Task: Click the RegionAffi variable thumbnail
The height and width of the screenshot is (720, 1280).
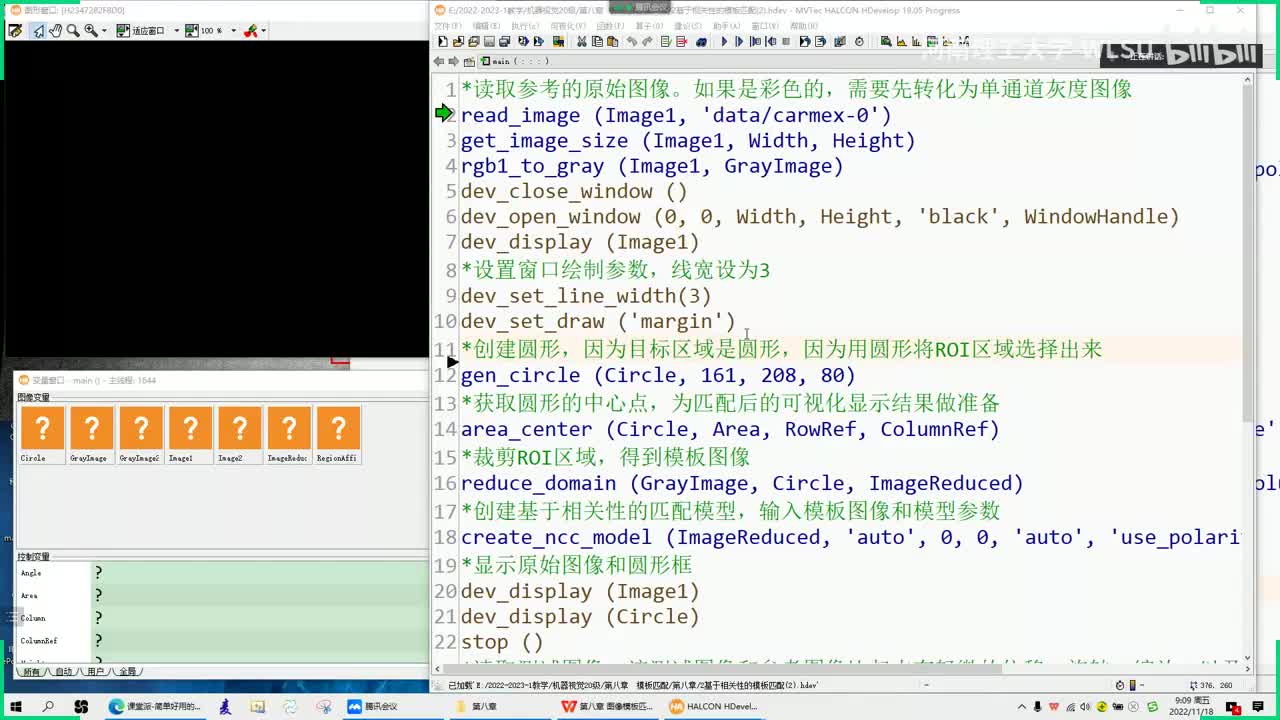Action: 338,435
